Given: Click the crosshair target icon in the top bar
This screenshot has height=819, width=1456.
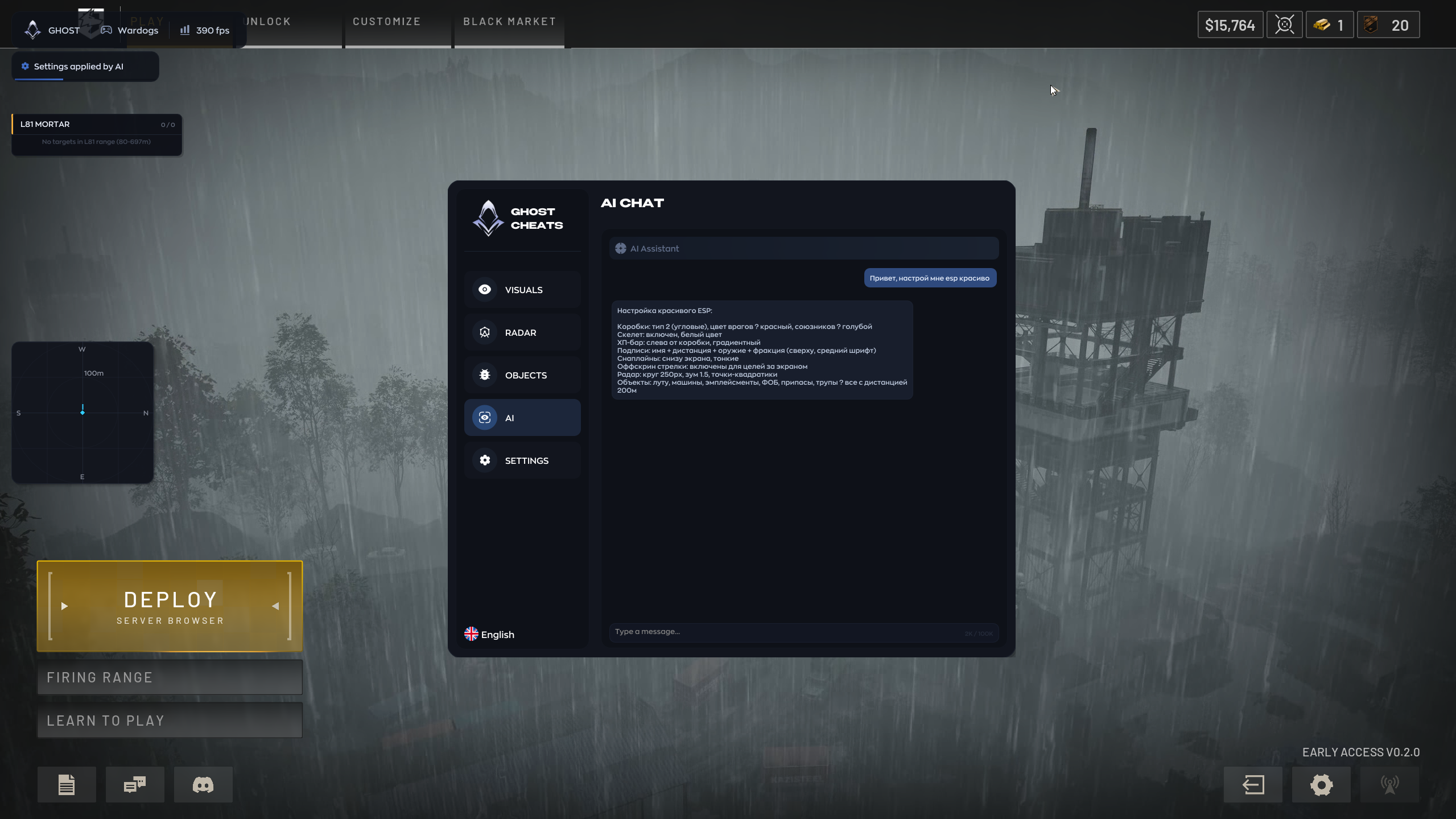Looking at the screenshot, I should click(x=1284, y=25).
